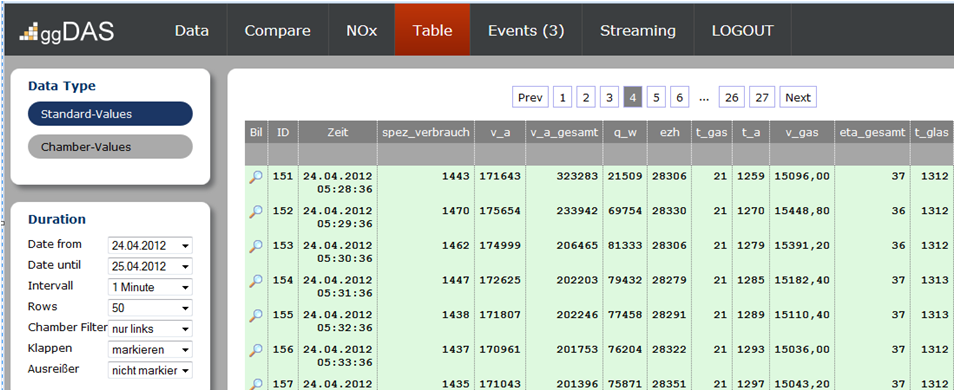Expand Chamber Filter dropdown nur links
This screenshot has height=391, width=955.
point(150,328)
